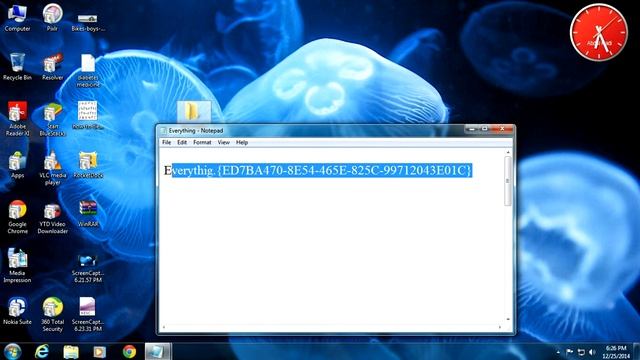Select Google Chrome desktop shortcut
The width and height of the screenshot is (640, 360).
(x=17, y=217)
